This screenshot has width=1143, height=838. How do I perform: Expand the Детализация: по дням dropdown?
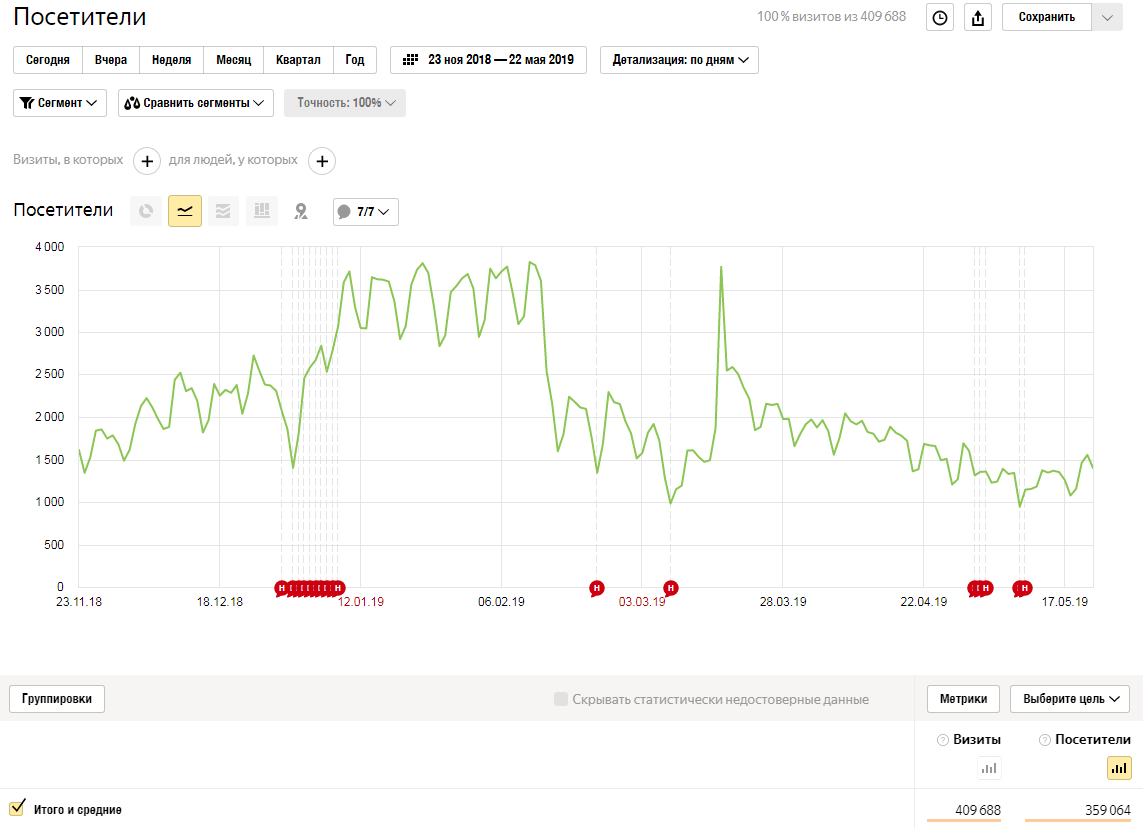pyautogui.click(x=679, y=60)
